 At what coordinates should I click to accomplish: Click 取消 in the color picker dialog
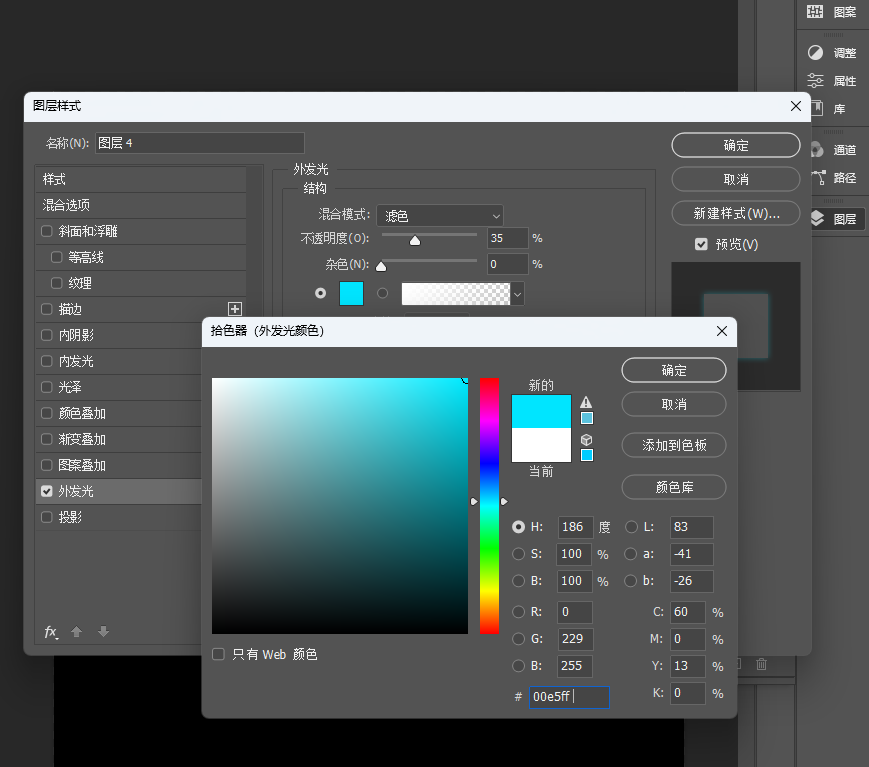[x=674, y=405]
